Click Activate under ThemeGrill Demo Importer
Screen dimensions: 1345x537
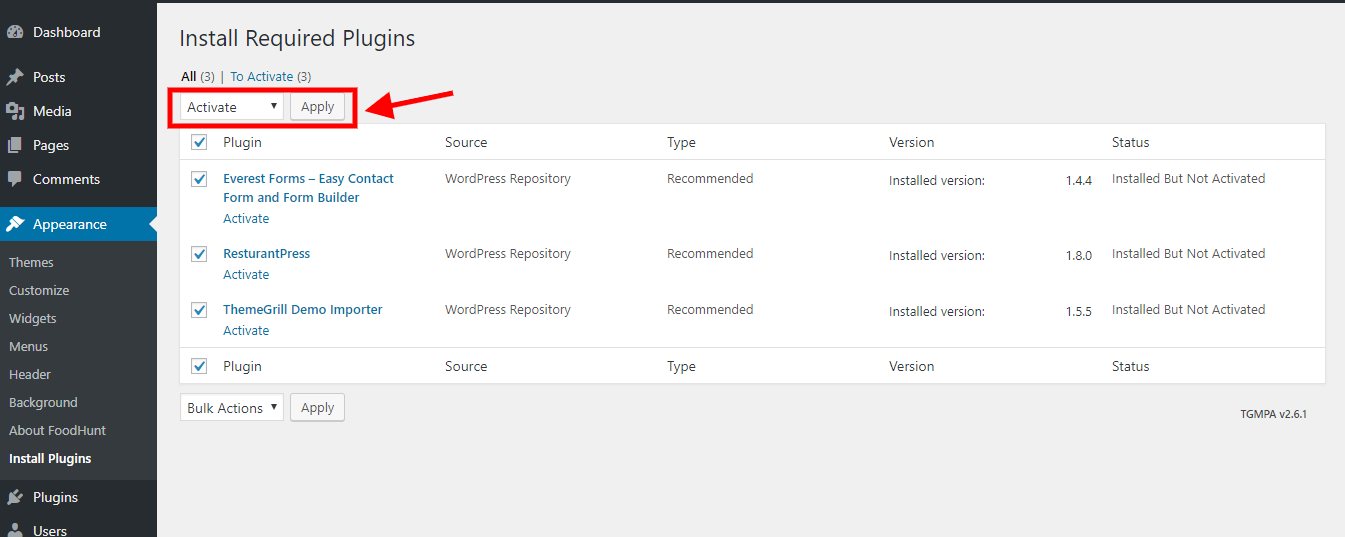(246, 330)
